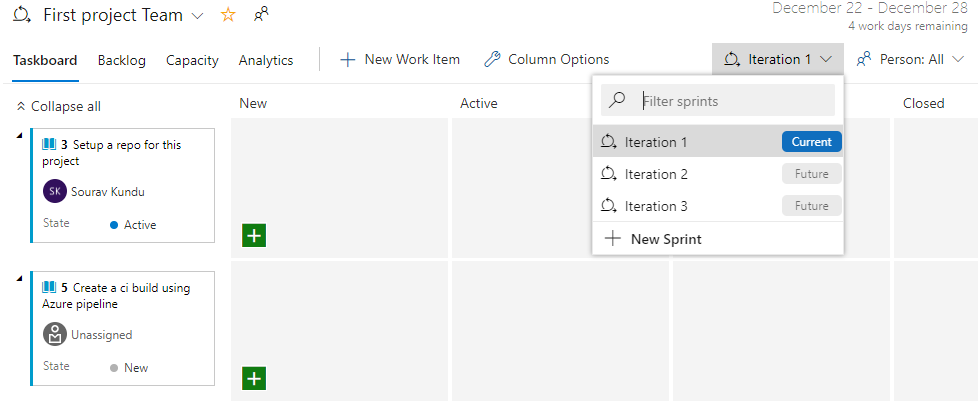Image resolution: width=978 pixels, height=412 pixels.
Task: Click the magnifier icon in sprint filter
Action: click(x=618, y=100)
